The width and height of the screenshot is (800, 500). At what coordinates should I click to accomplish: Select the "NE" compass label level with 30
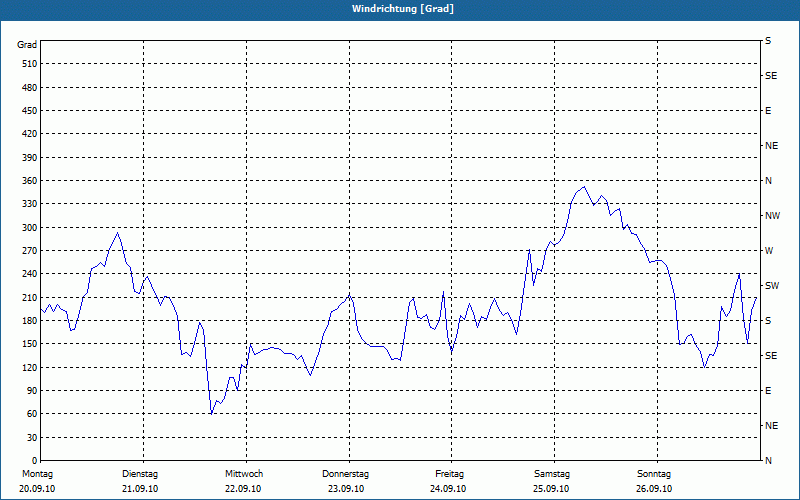772,426
